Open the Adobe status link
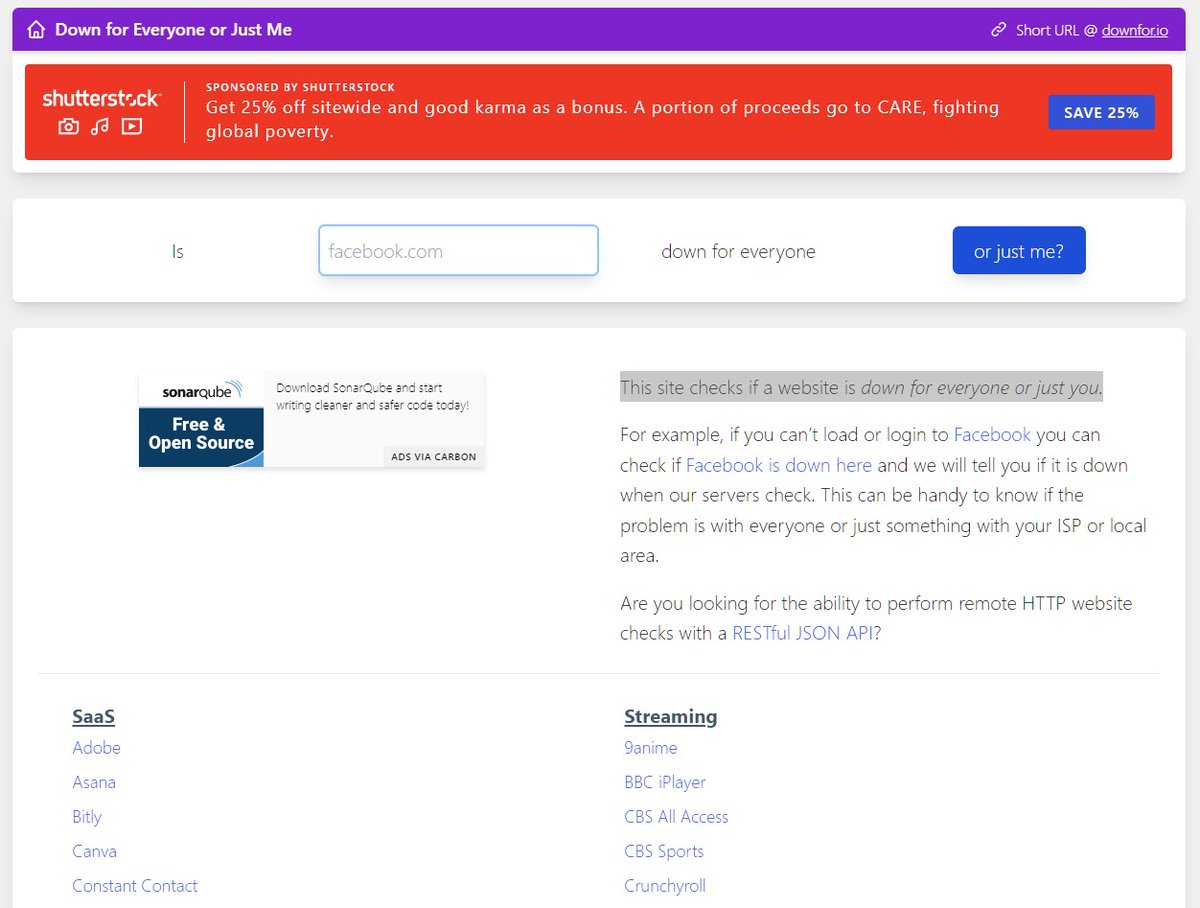Viewport: 1200px width, 908px height. coord(96,748)
